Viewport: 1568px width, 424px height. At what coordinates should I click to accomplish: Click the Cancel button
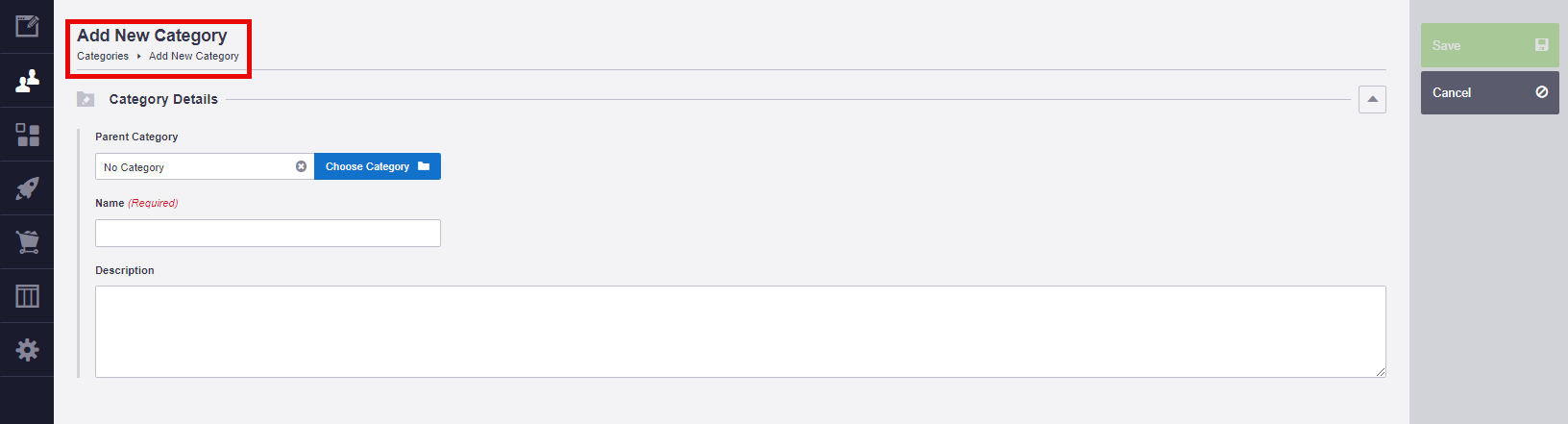[1489, 92]
